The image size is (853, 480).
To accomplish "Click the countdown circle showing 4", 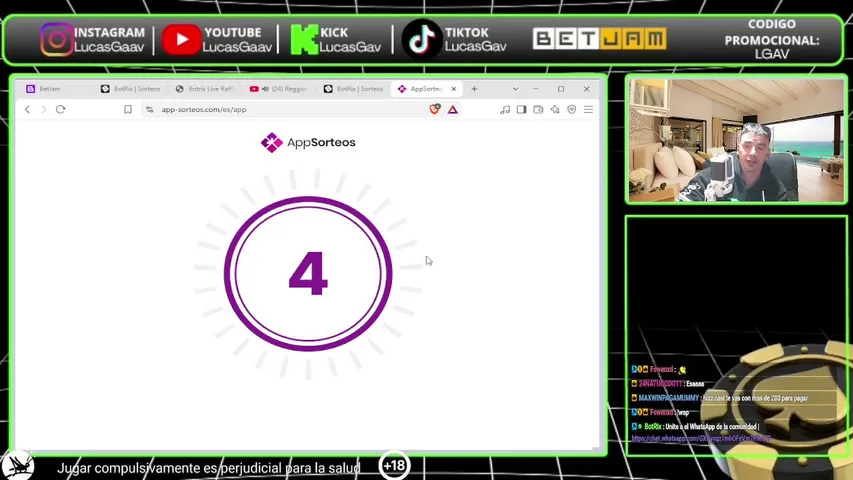I will (x=308, y=274).
